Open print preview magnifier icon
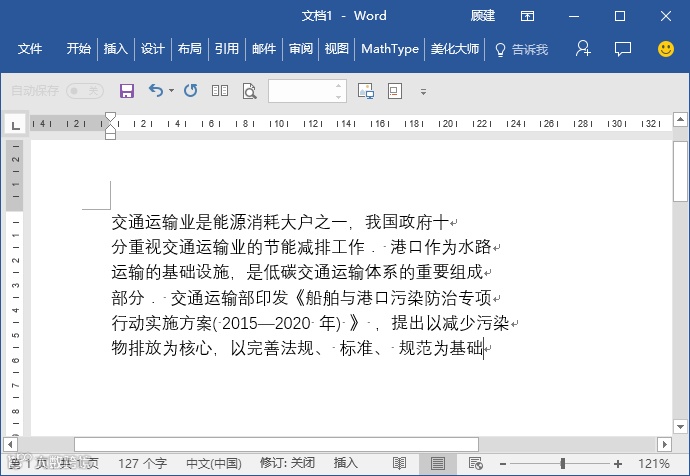 (250, 91)
